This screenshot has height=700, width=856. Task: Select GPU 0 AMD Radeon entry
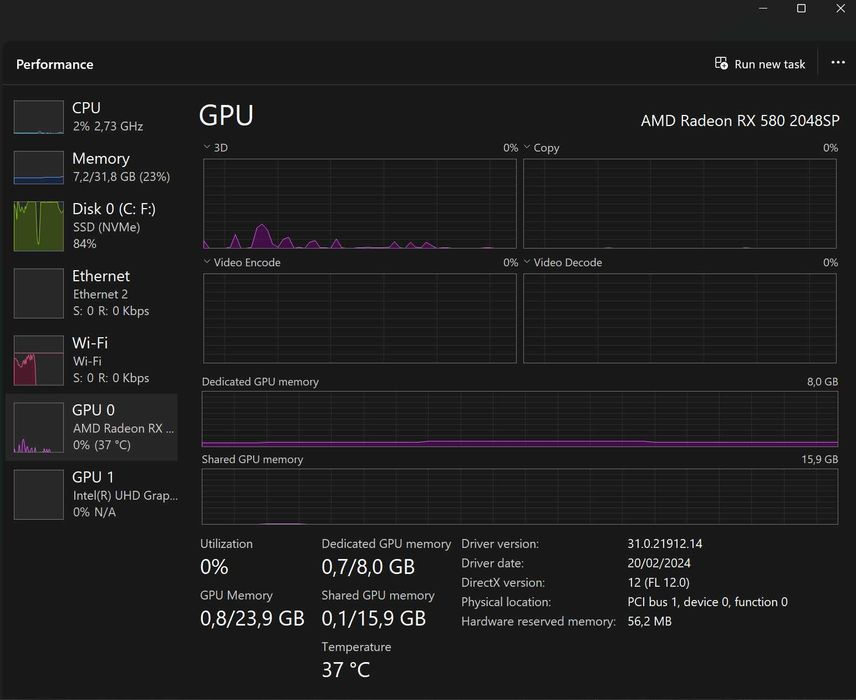(x=91, y=427)
